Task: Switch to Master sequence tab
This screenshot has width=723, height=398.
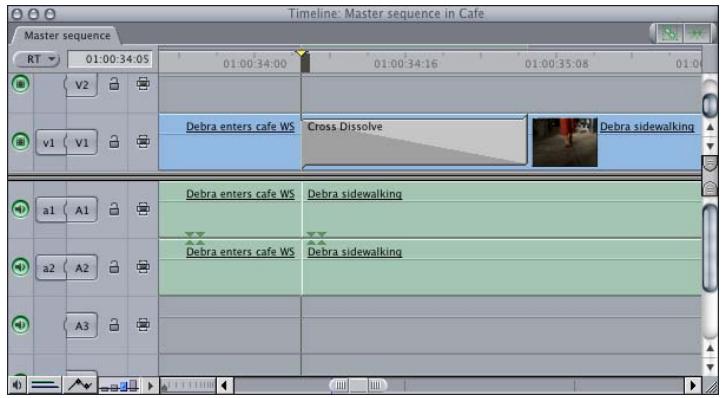Action: (67, 36)
